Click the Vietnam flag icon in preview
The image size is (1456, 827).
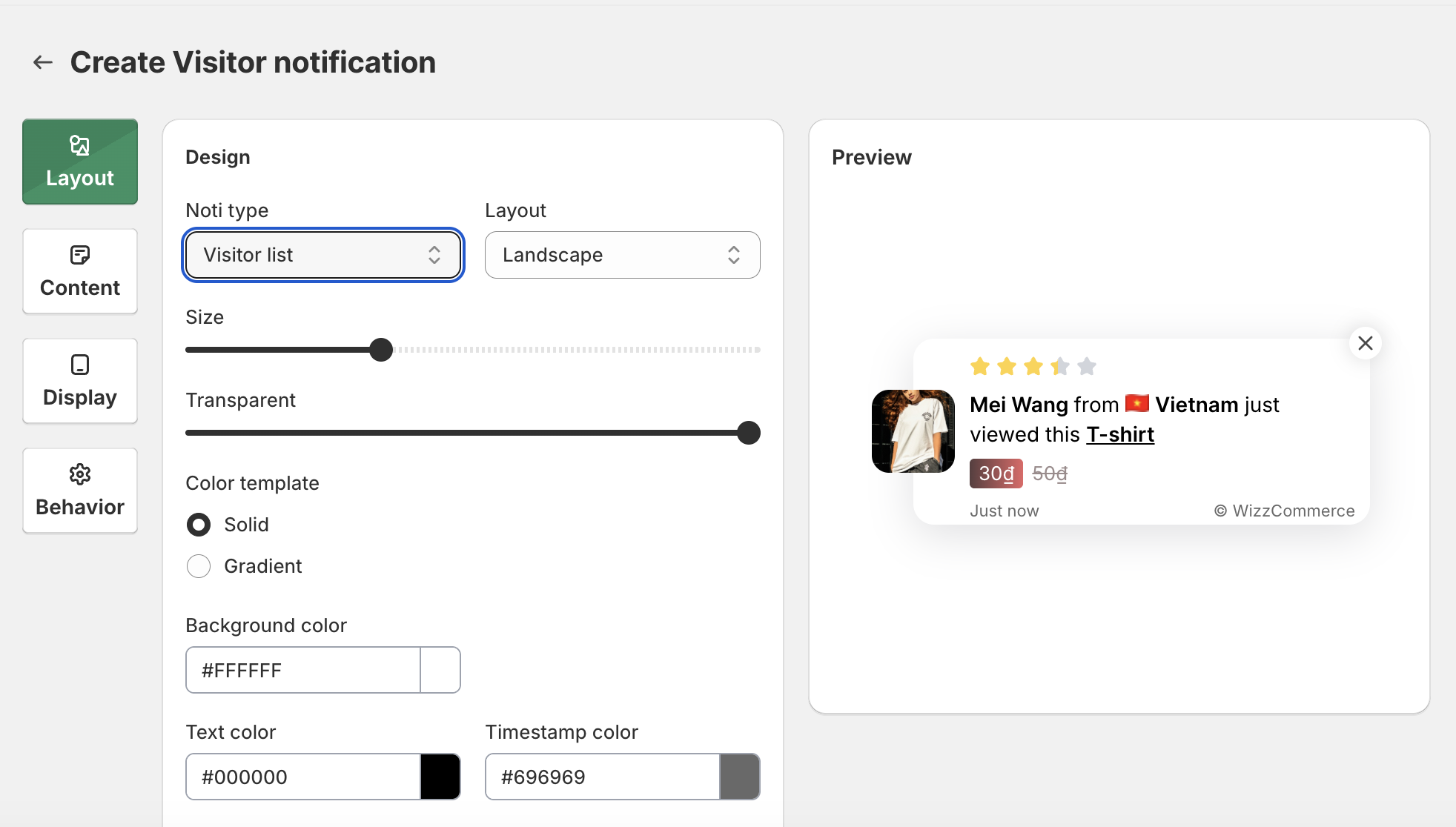[x=1136, y=404]
